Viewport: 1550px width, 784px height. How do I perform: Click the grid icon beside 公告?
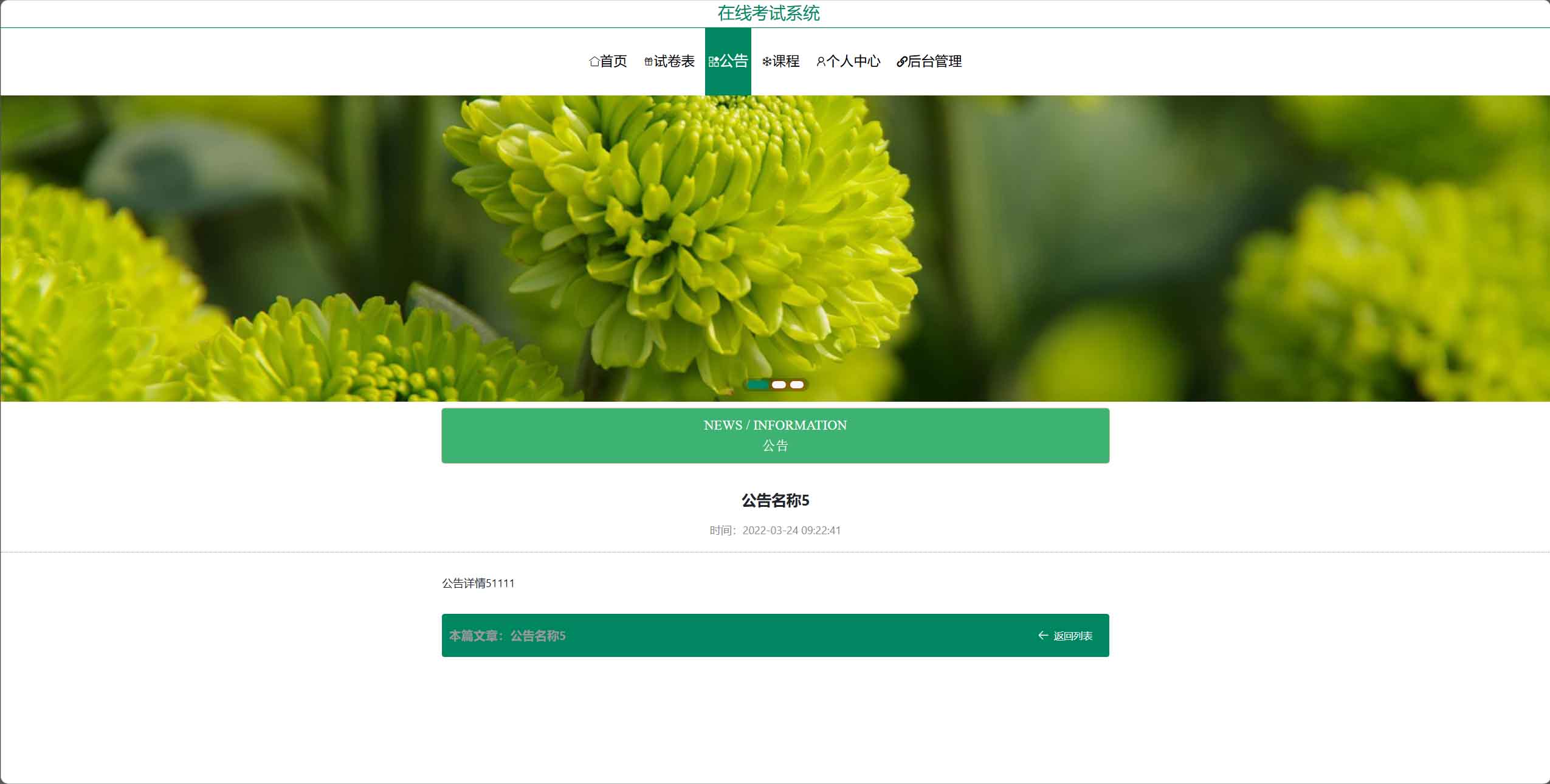[714, 61]
